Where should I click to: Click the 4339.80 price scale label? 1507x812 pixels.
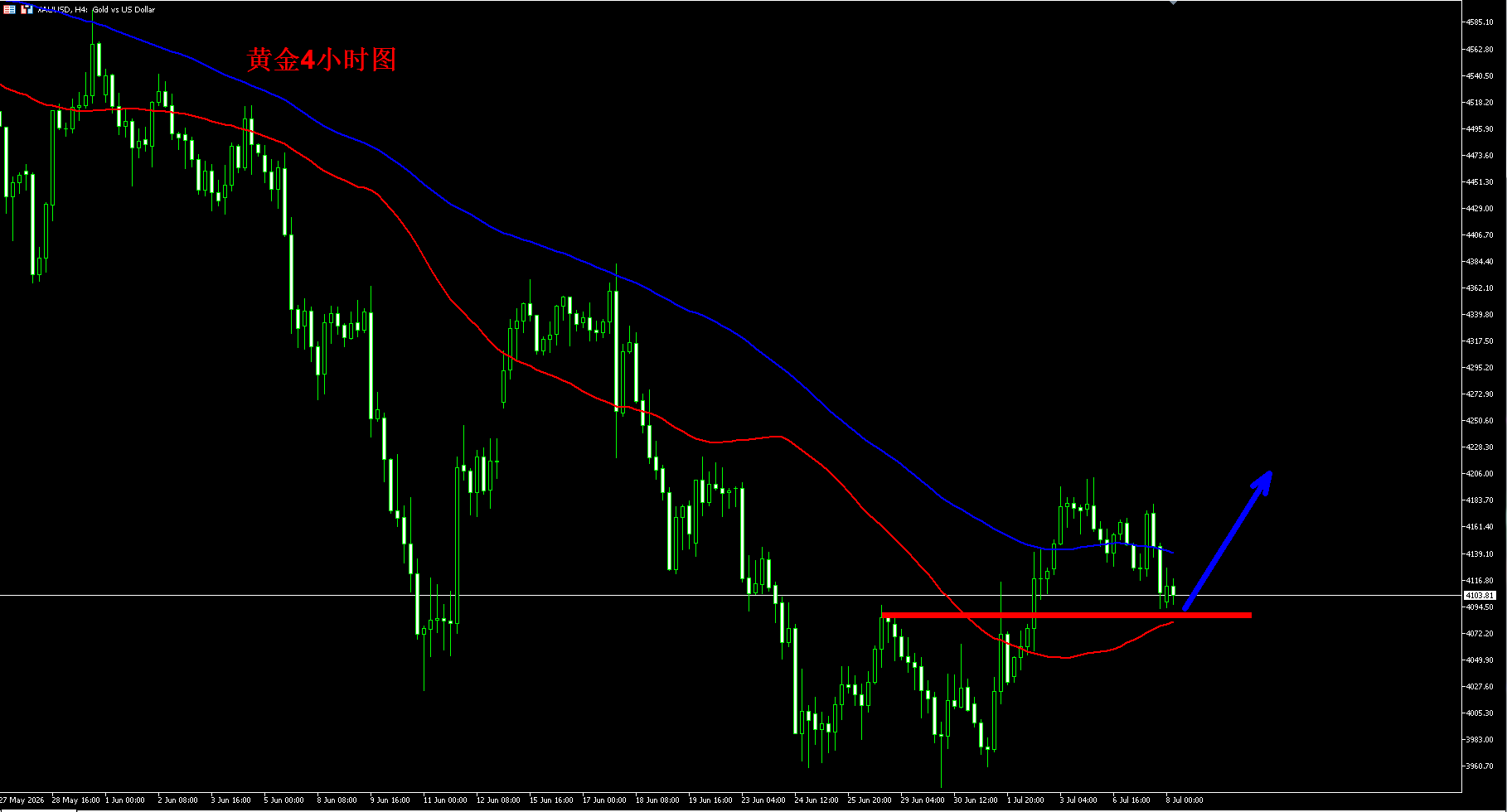1480,314
